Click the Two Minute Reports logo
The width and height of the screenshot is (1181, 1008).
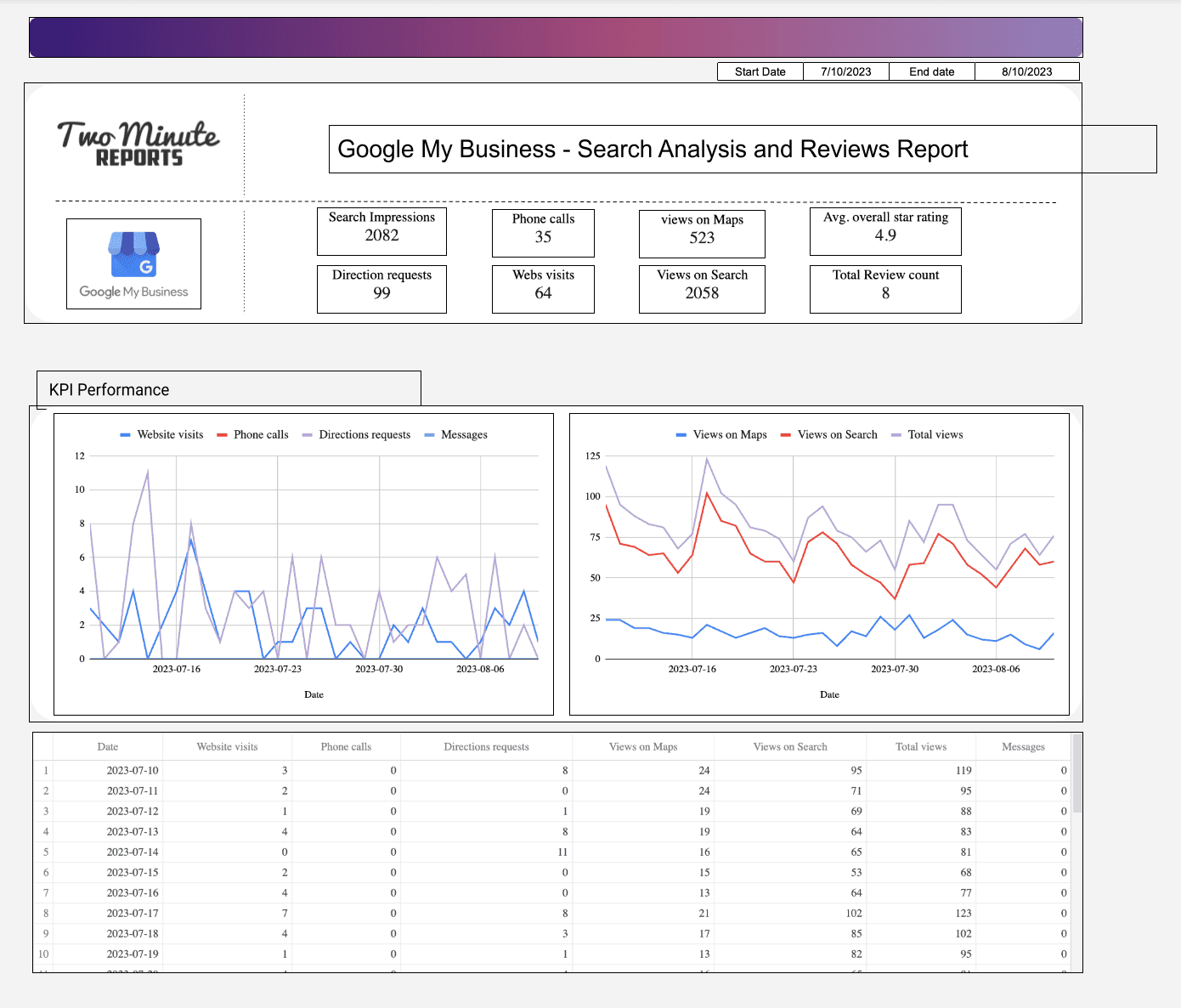click(138, 142)
